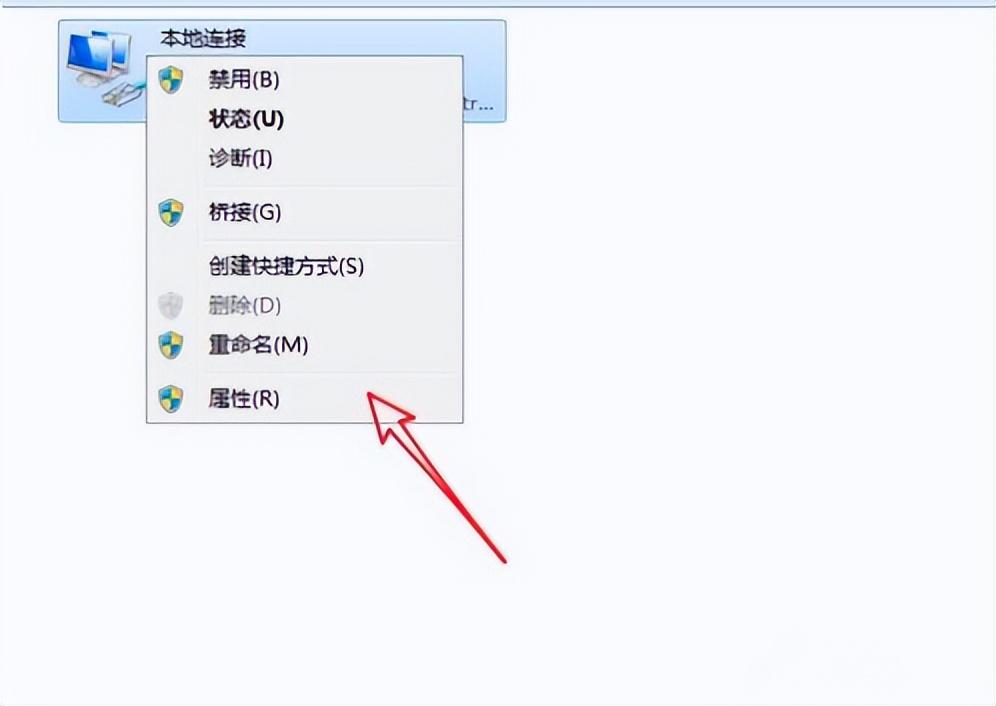This screenshot has width=996, height=706.
Task: Click the shield icon beside 属性(R)
Action: coord(171,399)
